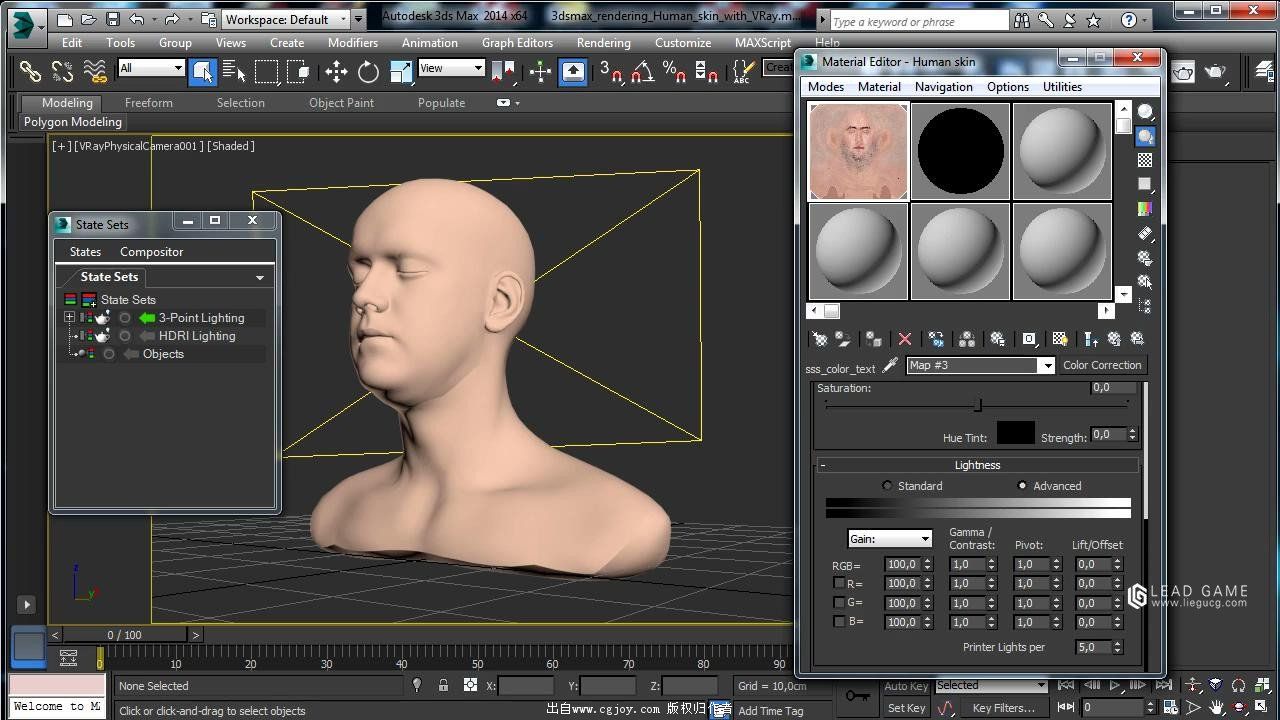The width and height of the screenshot is (1280, 720).
Task: Click the Saturation slider handle
Action: coord(978,405)
